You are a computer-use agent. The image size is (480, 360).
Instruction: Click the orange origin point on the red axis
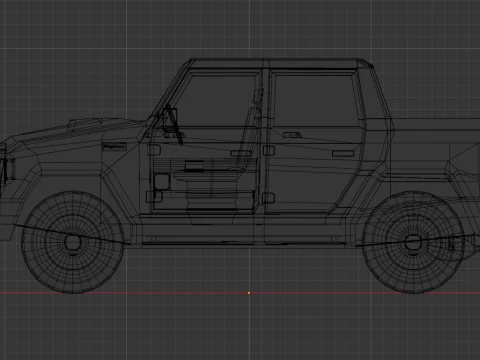point(249,293)
